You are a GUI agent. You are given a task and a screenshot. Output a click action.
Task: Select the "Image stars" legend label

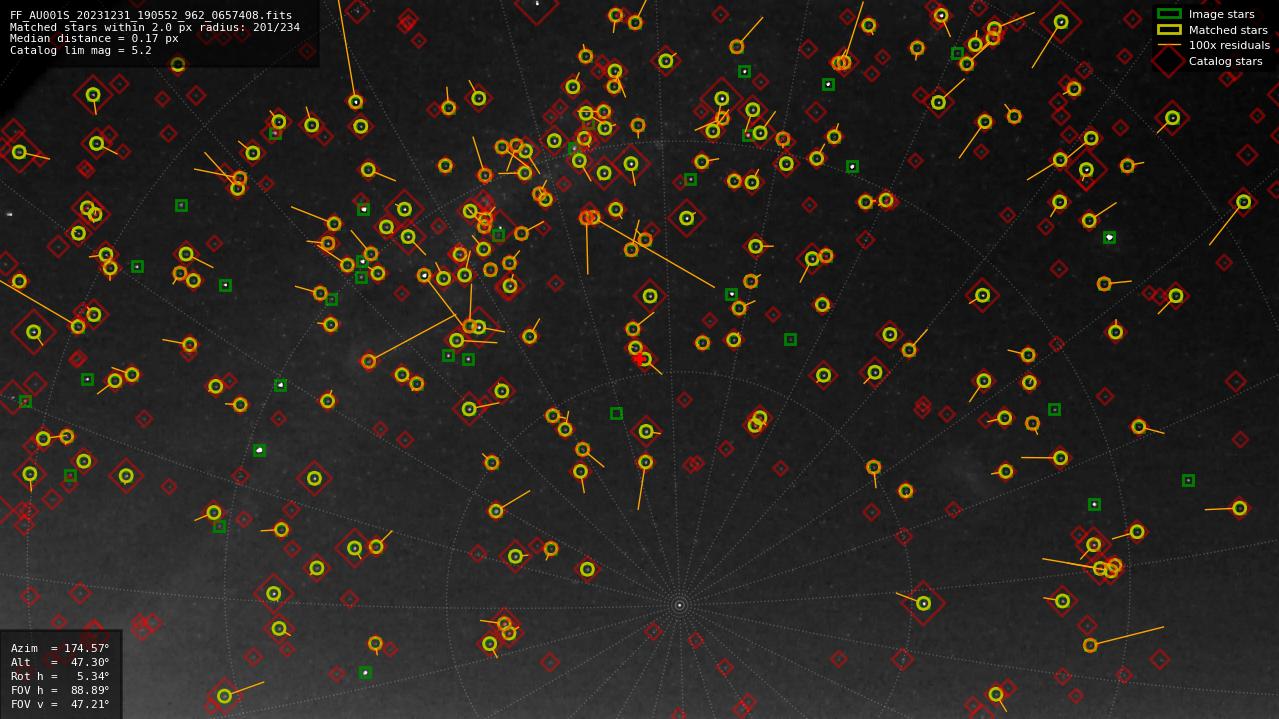(x=1221, y=14)
